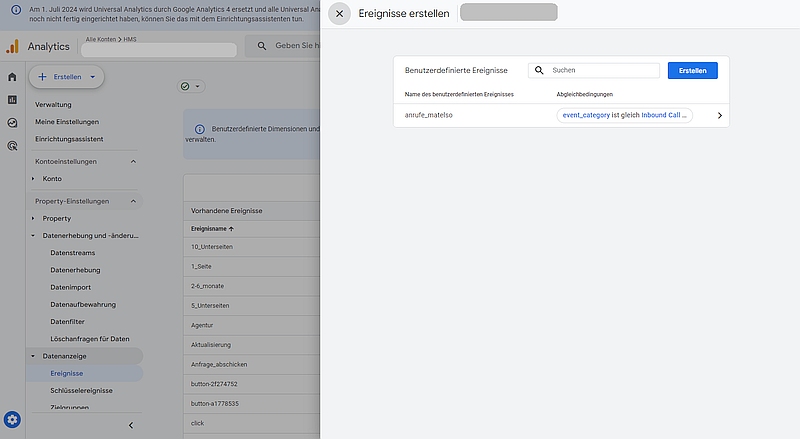Open the Explore icon in left rail
The width and height of the screenshot is (800, 439).
12,123
